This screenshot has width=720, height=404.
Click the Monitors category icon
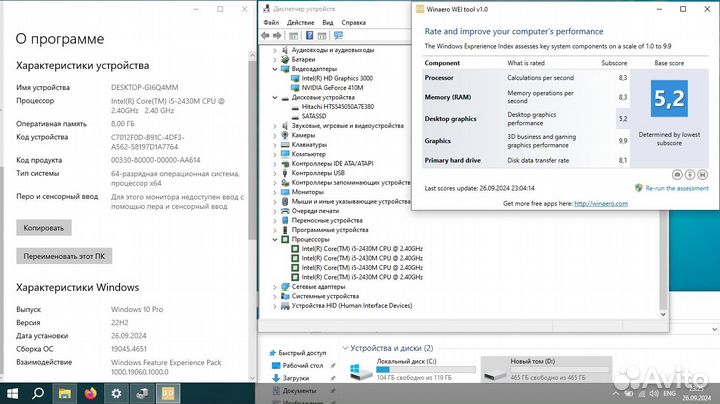coord(285,192)
